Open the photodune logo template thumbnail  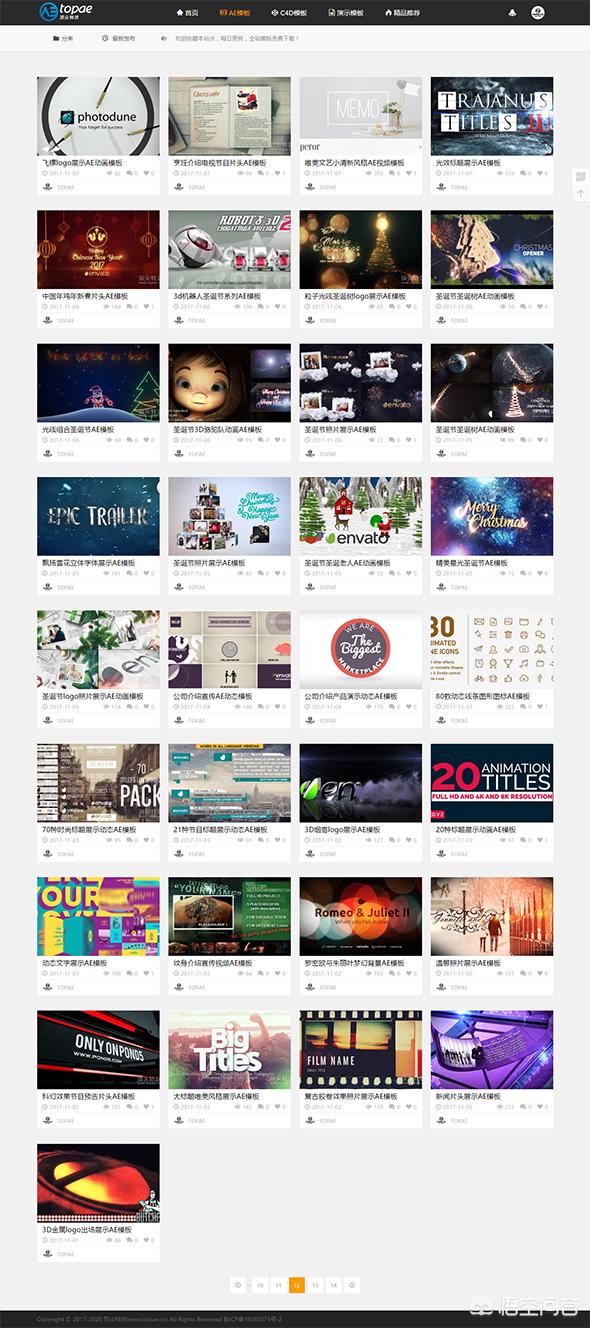click(98, 116)
